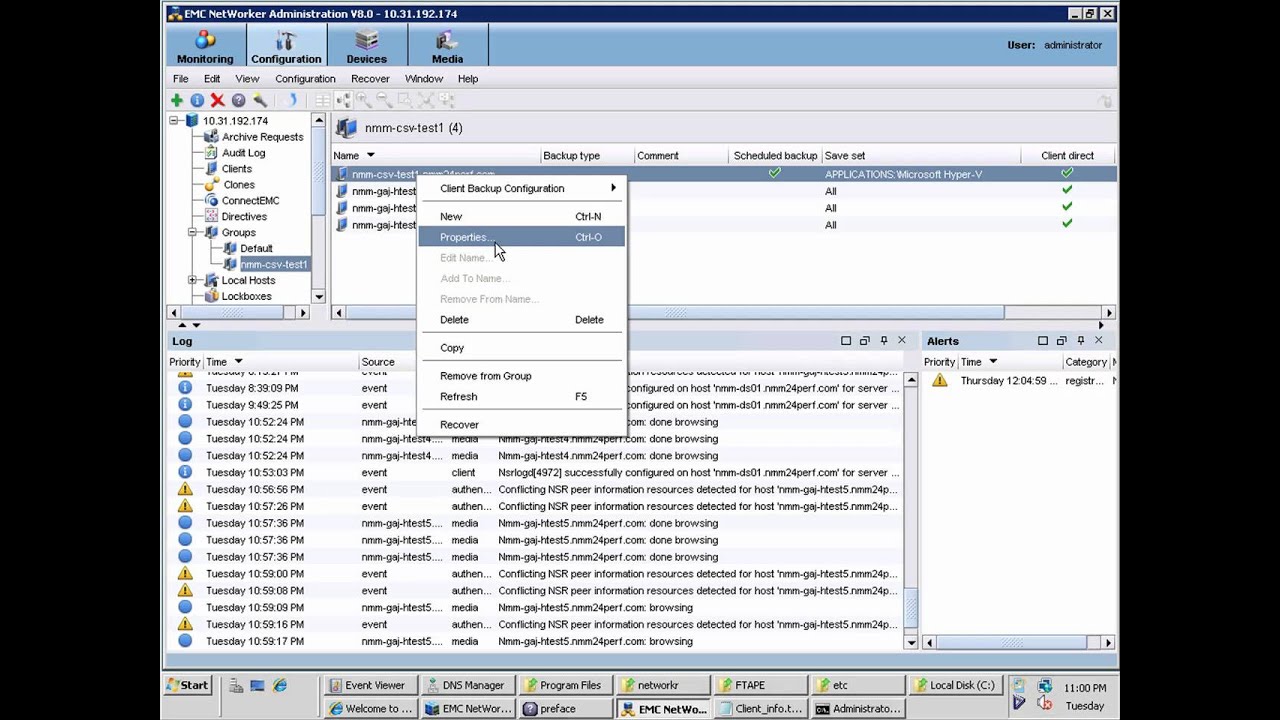Click scroll down arrow of navigation tree
1280x720 pixels.
pos(319,297)
